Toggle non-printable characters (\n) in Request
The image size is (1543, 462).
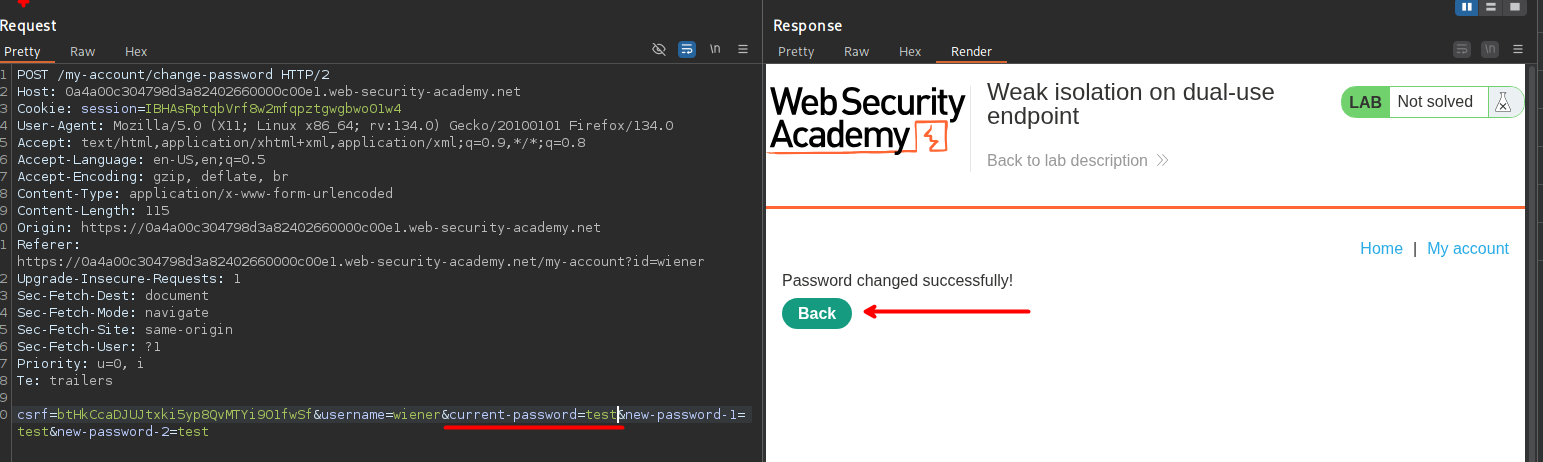[715, 49]
